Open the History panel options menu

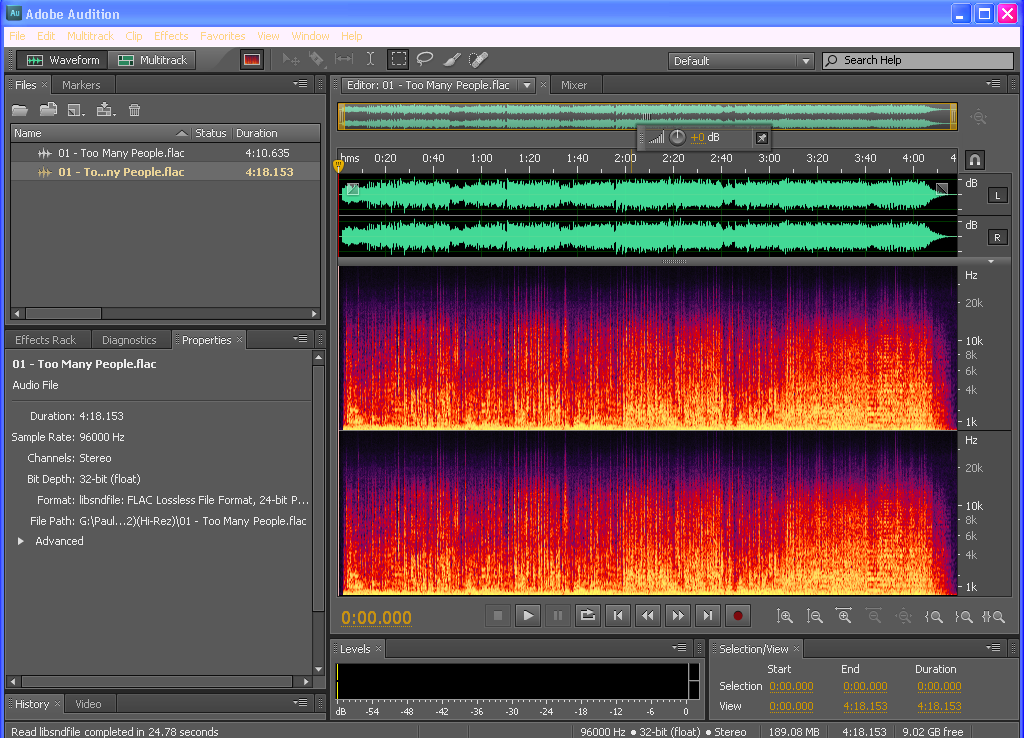coord(300,703)
